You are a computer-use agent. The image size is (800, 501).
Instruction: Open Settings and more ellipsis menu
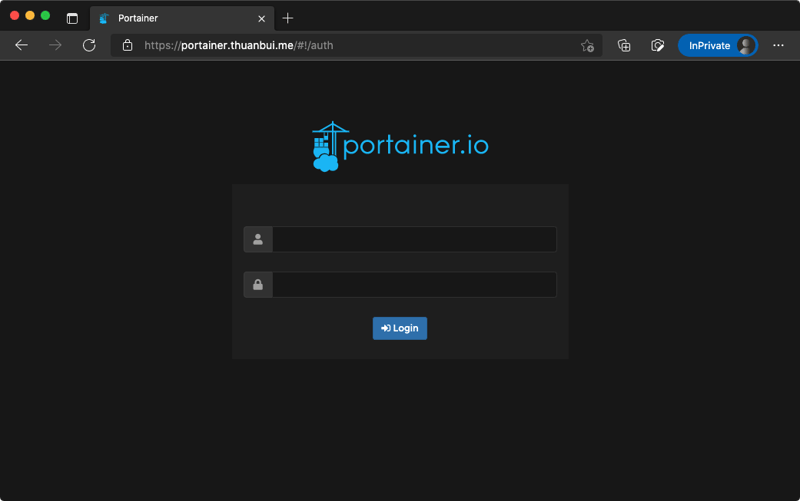coord(778,45)
